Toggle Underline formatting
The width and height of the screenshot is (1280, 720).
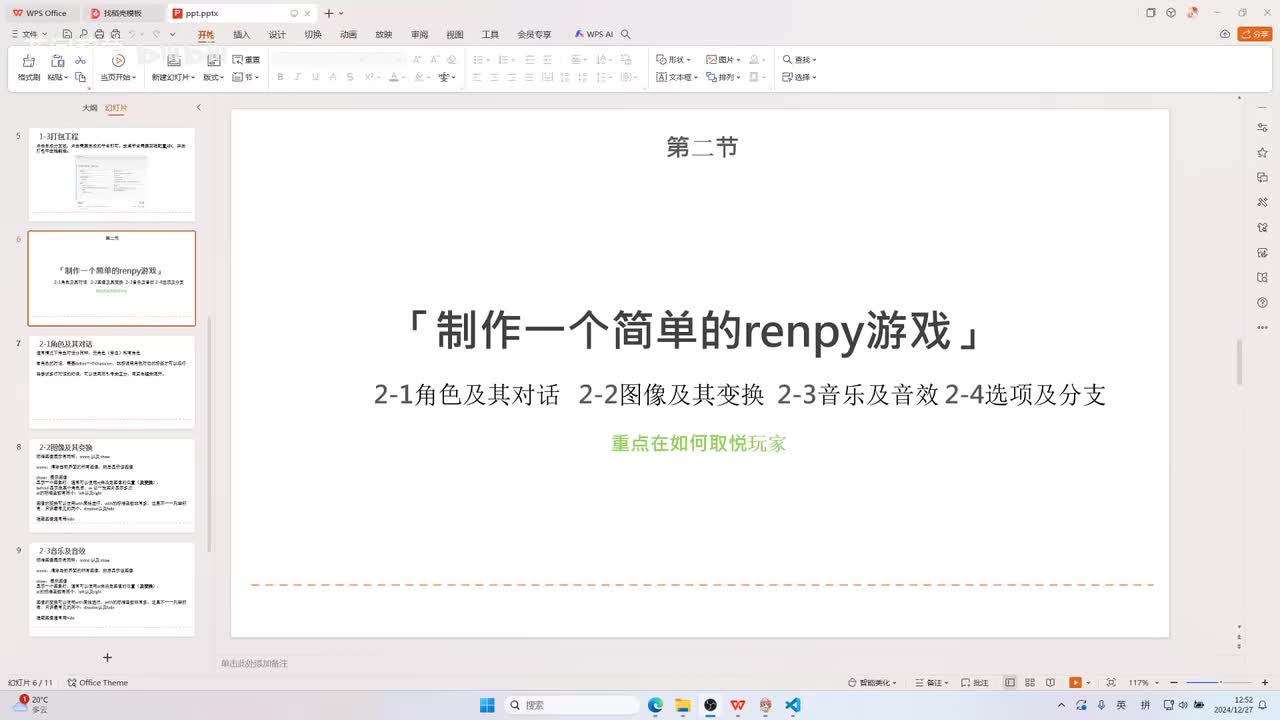pos(315,77)
